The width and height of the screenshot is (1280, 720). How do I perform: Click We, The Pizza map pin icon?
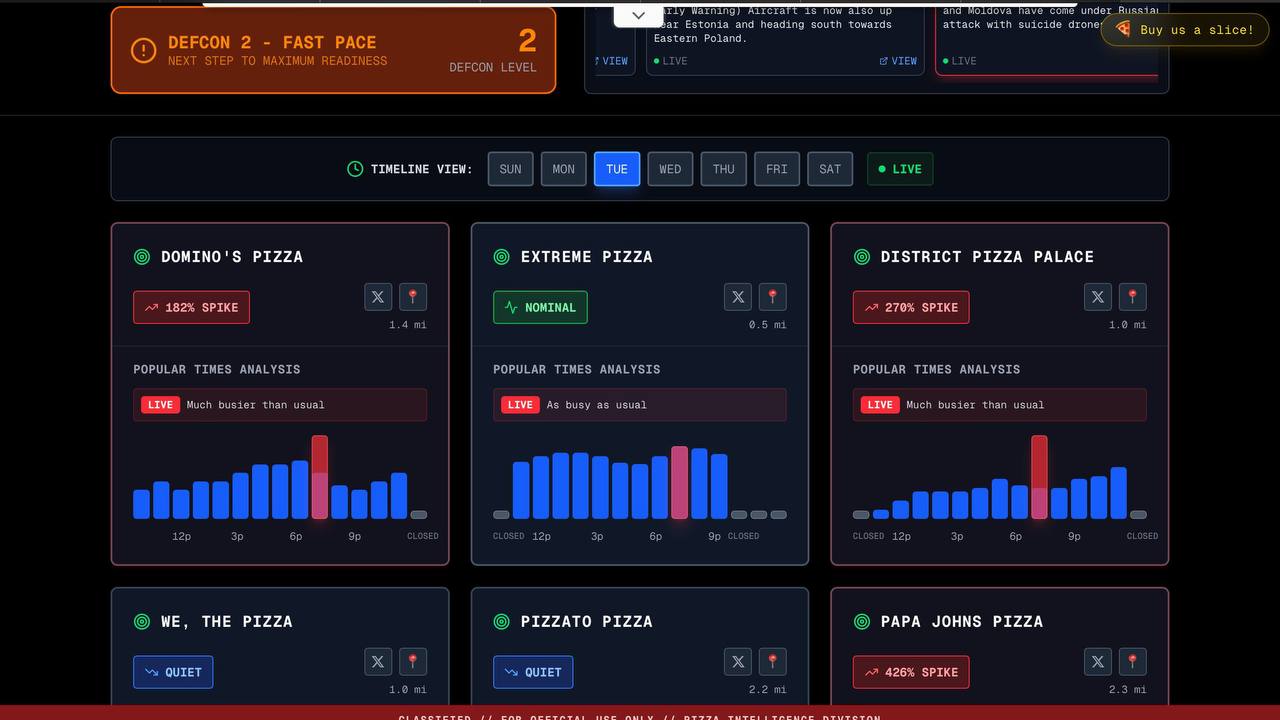413,662
